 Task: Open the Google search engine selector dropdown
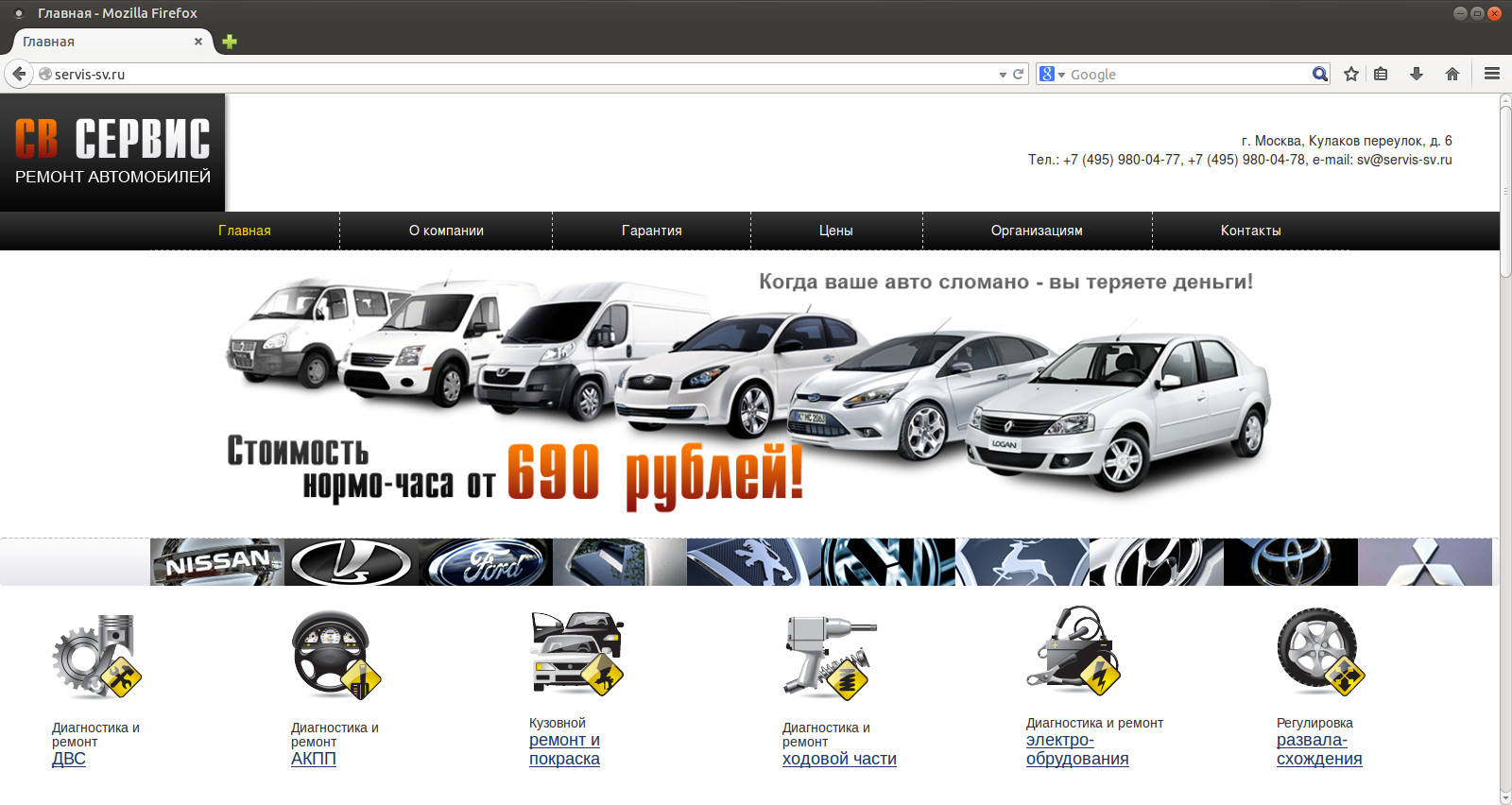1052,74
